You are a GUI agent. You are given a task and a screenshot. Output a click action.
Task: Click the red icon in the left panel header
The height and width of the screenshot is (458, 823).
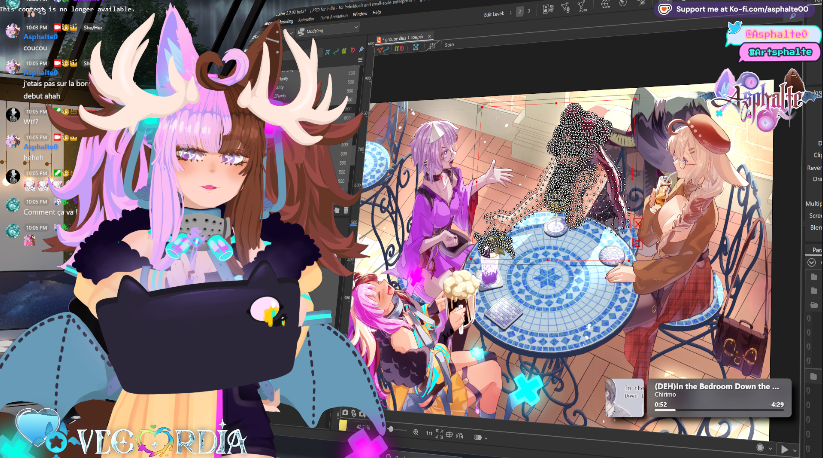click(x=353, y=50)
